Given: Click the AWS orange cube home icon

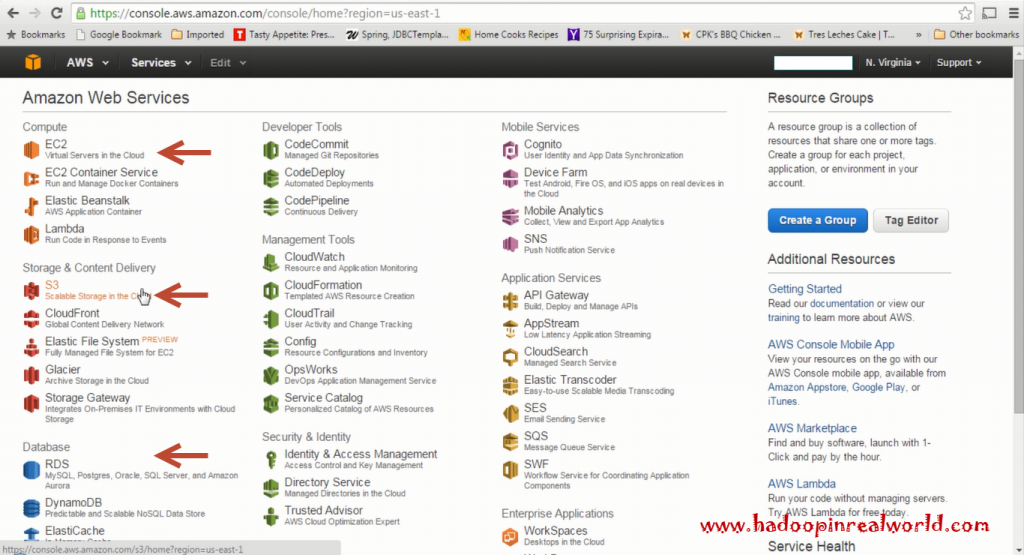Looking at the screenshot, I should click(x=34, y=63).
